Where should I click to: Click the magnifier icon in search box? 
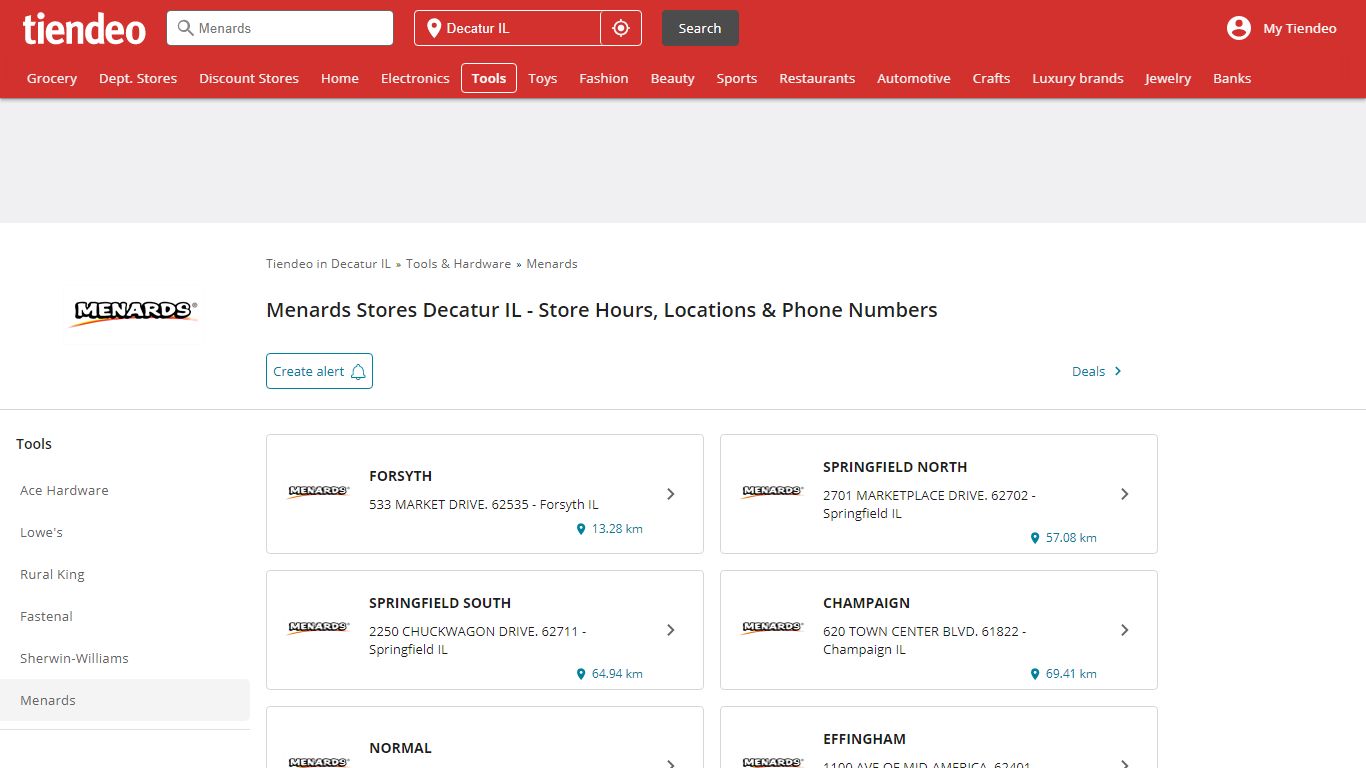pos(185,28)
